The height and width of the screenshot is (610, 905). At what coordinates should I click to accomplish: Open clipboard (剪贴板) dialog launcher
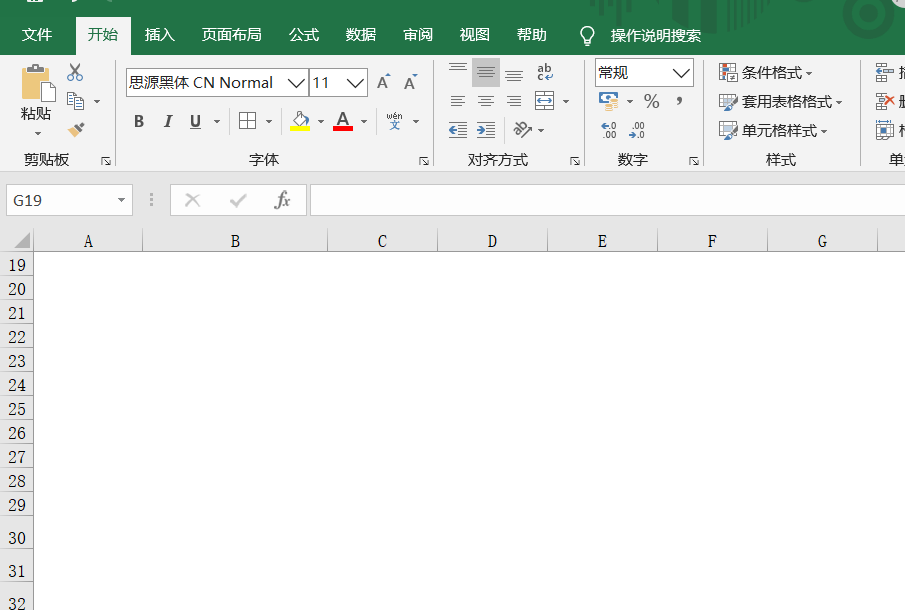coord(106,161)
